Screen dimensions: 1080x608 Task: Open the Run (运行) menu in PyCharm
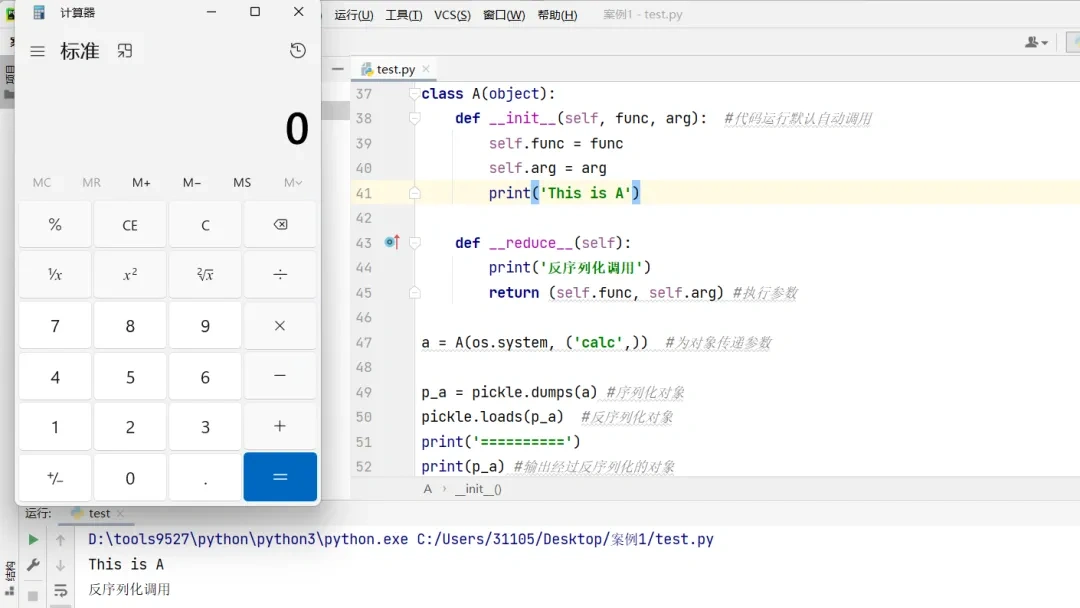point(354,14)
